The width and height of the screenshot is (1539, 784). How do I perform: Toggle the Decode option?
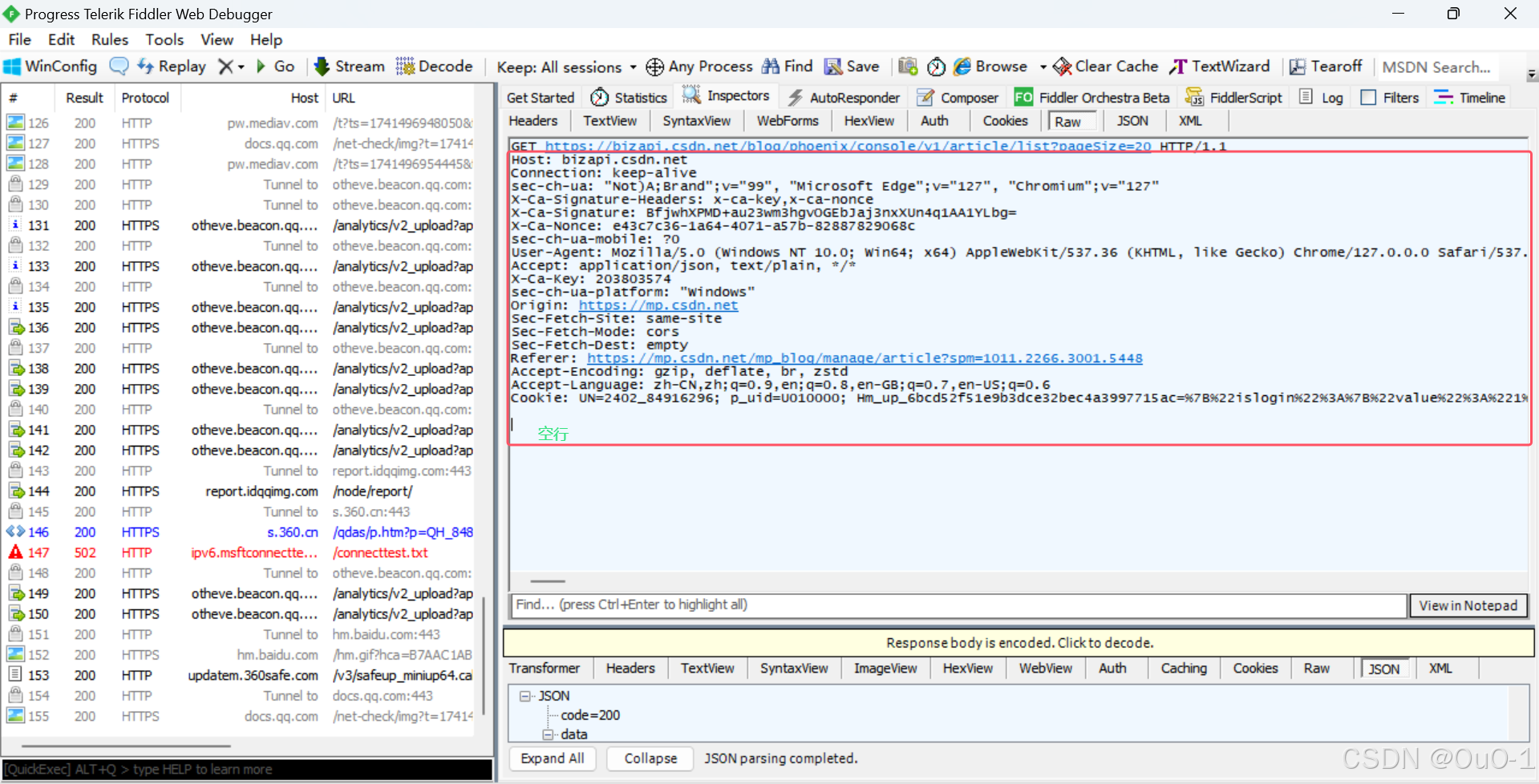pyautogui.click(x=434, y=67)
